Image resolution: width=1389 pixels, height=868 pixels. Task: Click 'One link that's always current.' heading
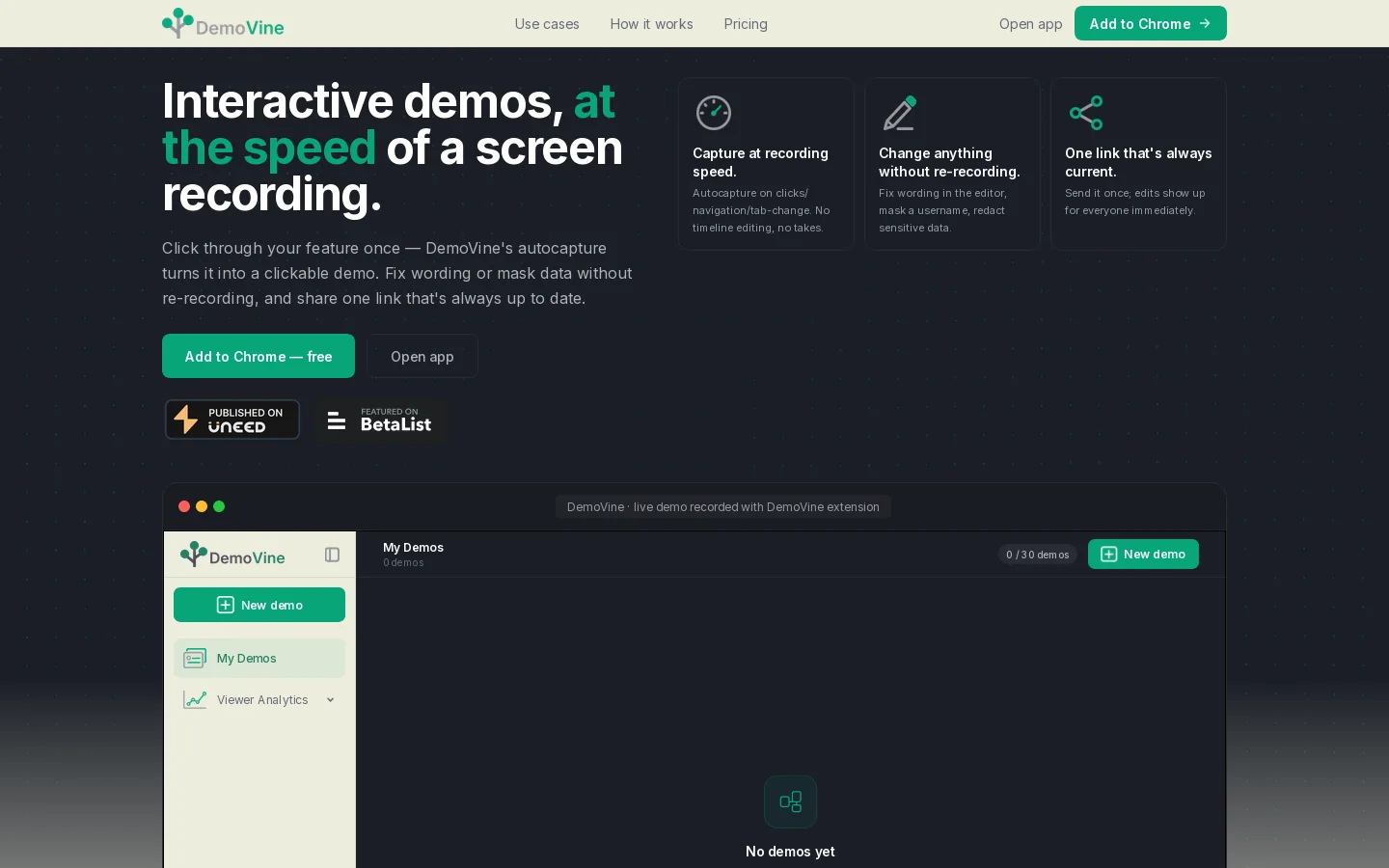point(1138,162)
